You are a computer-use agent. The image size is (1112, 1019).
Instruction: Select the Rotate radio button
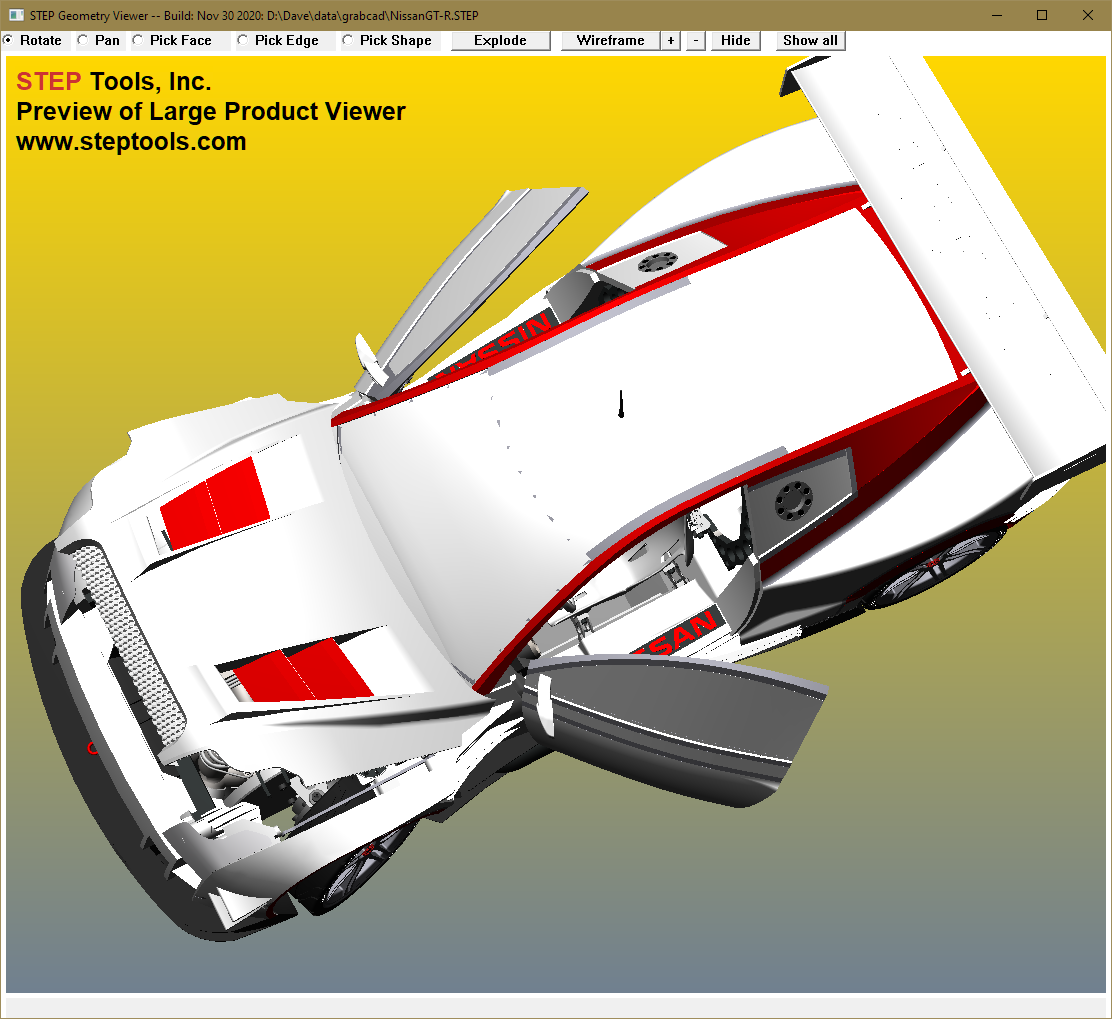tap(9, 41)
